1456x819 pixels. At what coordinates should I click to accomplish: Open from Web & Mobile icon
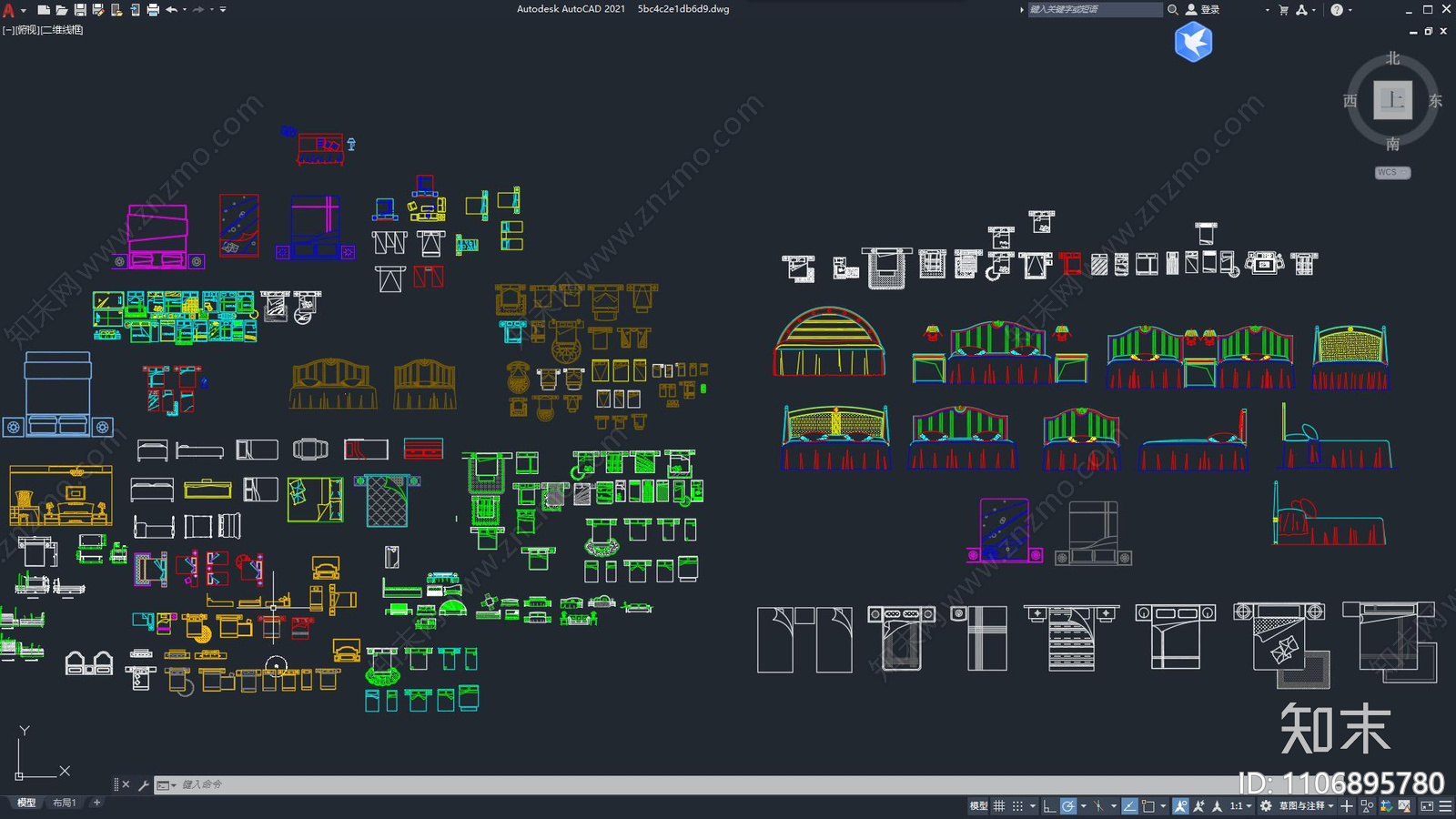(x=116, y=10)
